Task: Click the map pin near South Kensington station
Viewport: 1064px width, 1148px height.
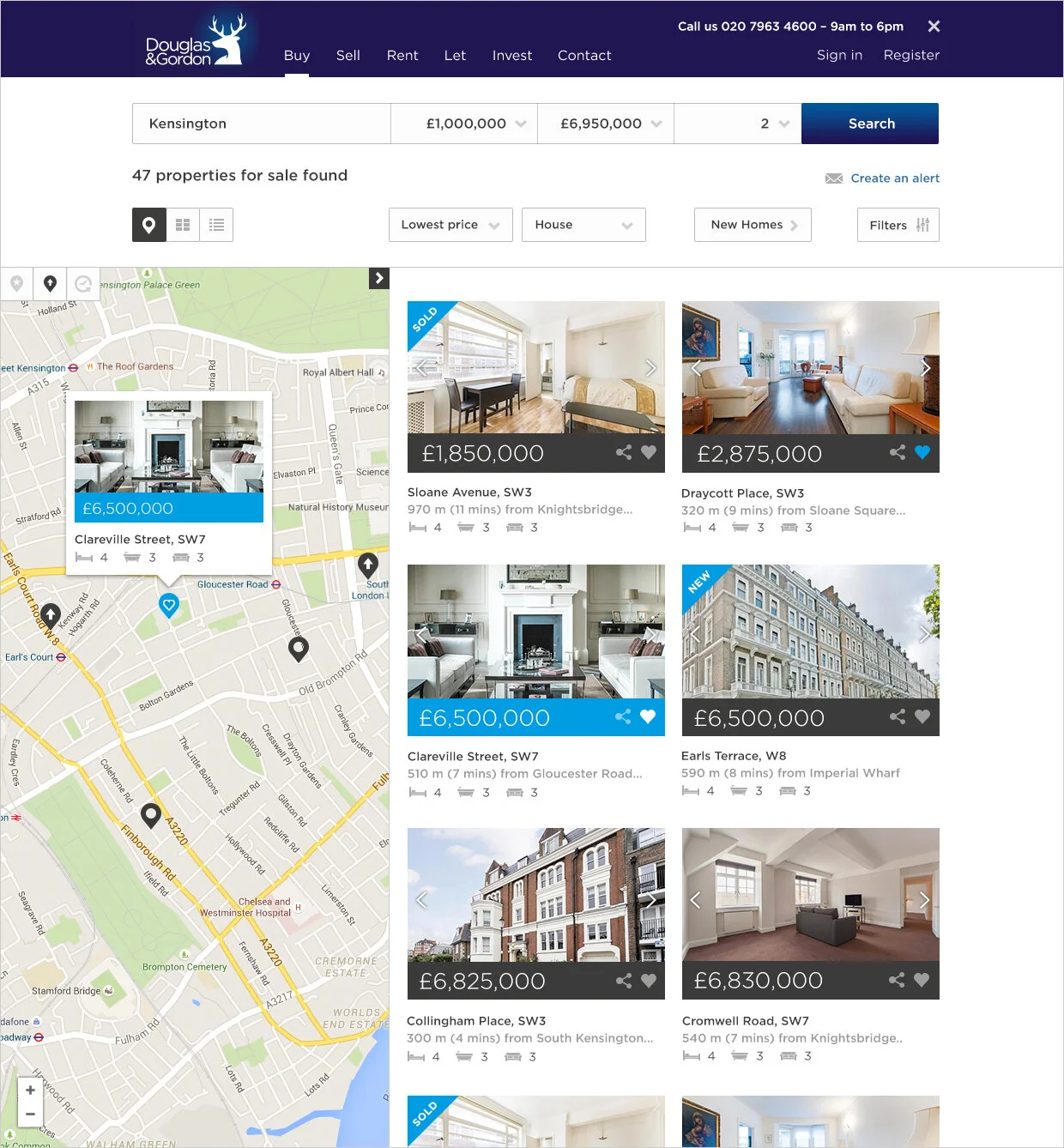Action: coord(368,565)
